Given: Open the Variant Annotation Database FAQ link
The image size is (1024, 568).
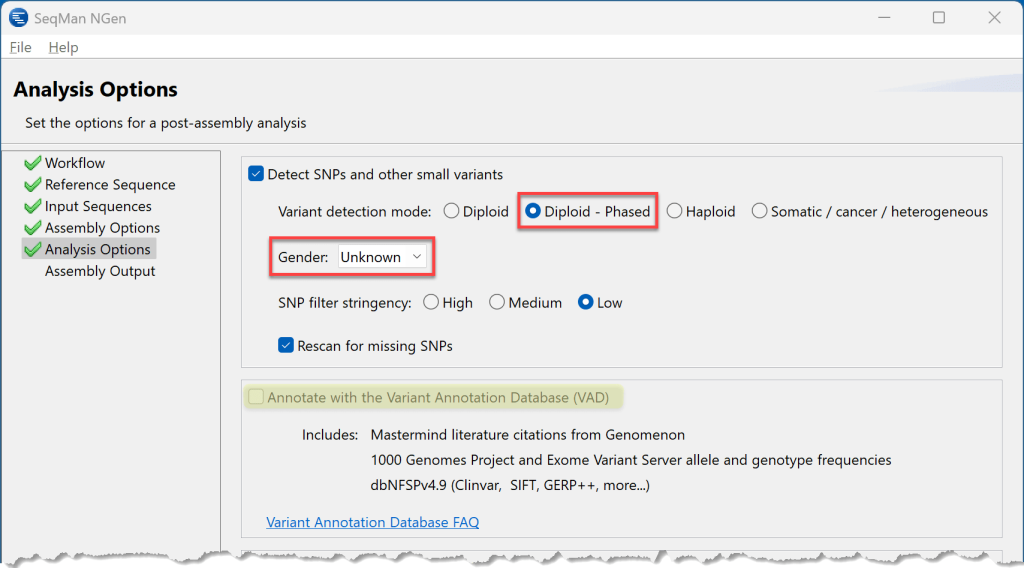Looking at the screenshot, I should [x=372, y=522].
